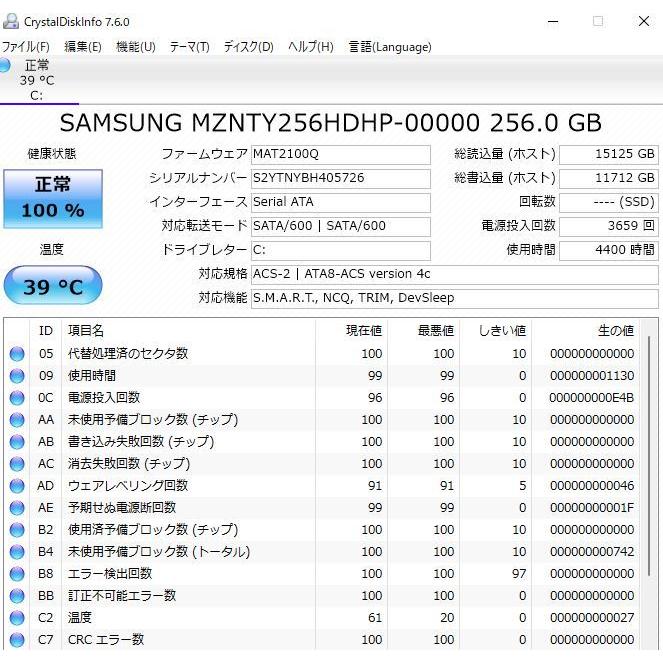Click status orb of row B2 使用済予備ブロック数
This screenshot has height=663, width=663.
pyautogui.click(x=17, y=529)
